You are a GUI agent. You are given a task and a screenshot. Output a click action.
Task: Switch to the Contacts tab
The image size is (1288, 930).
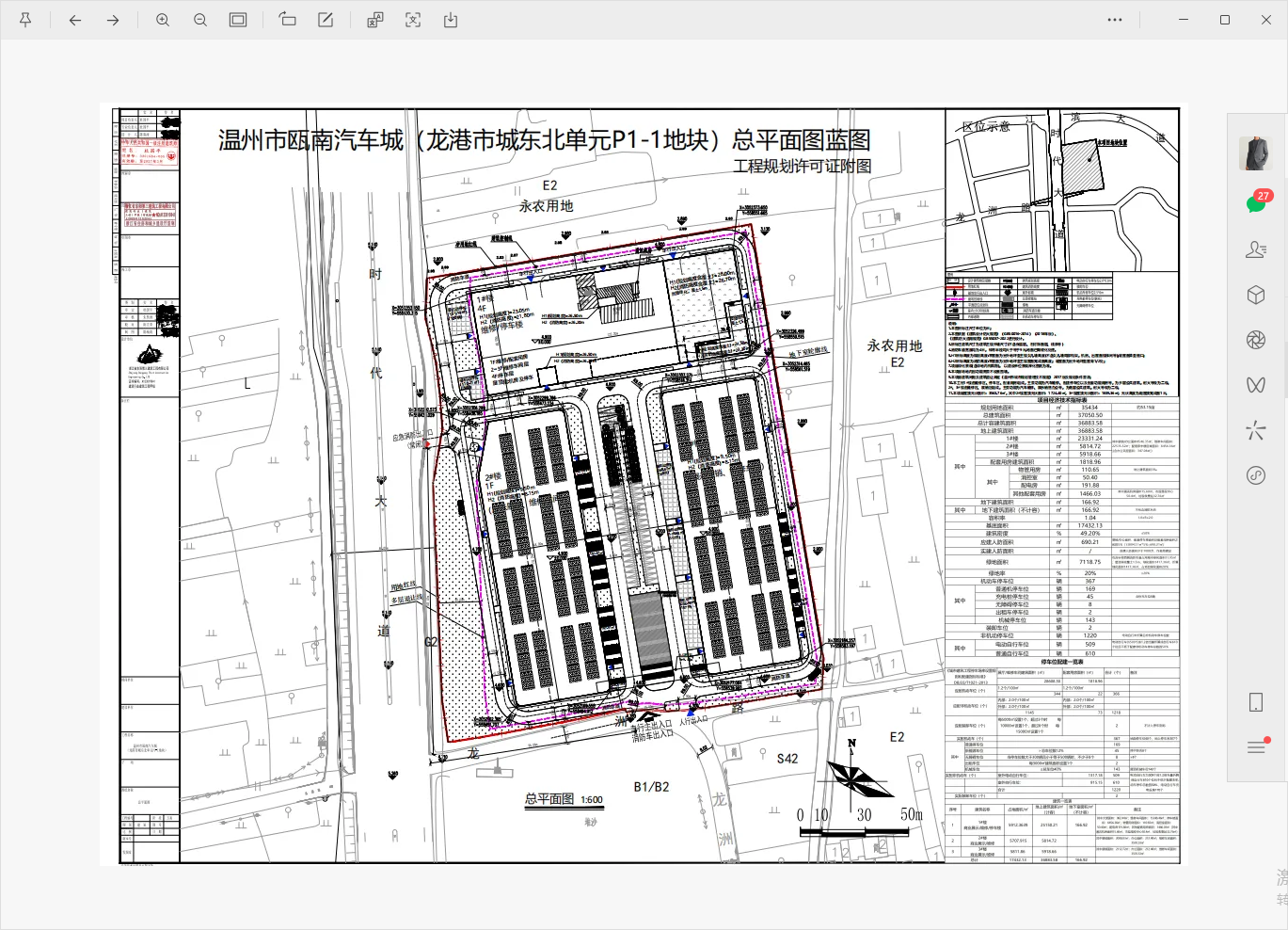coord(1256,249)
